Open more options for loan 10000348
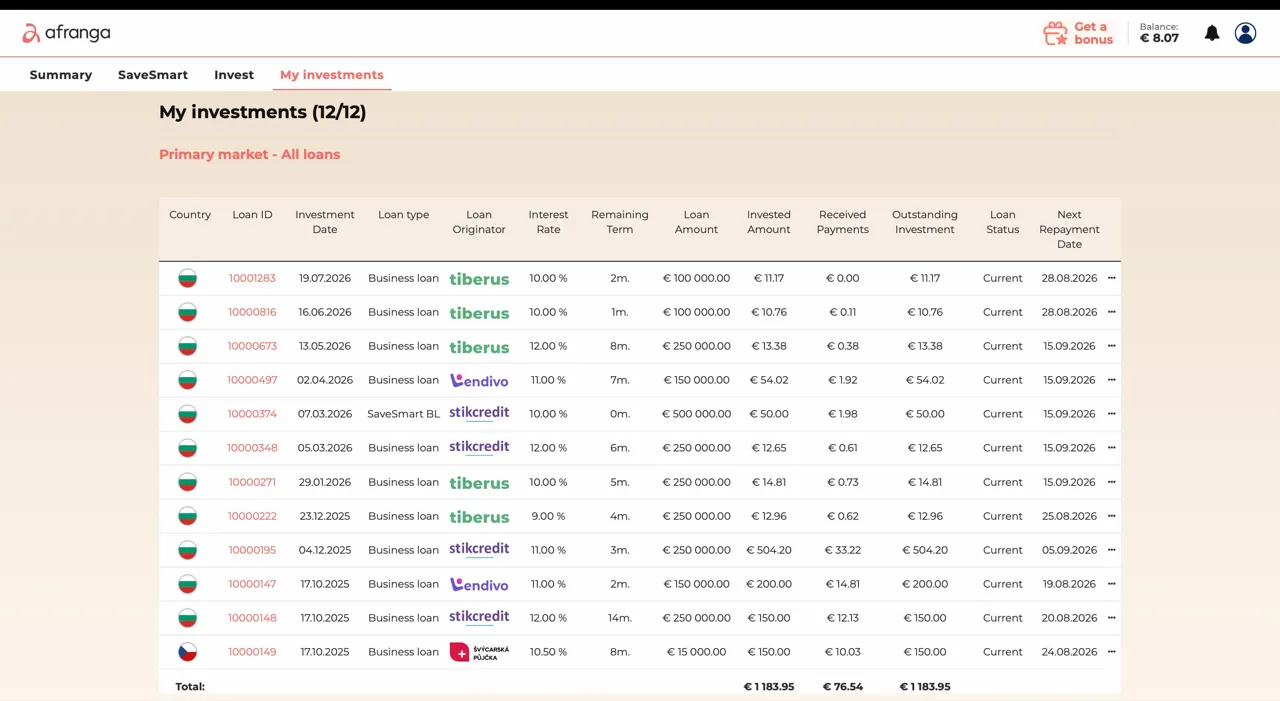This screenshot has width=1280, height=701. (x=1111, y=448)
